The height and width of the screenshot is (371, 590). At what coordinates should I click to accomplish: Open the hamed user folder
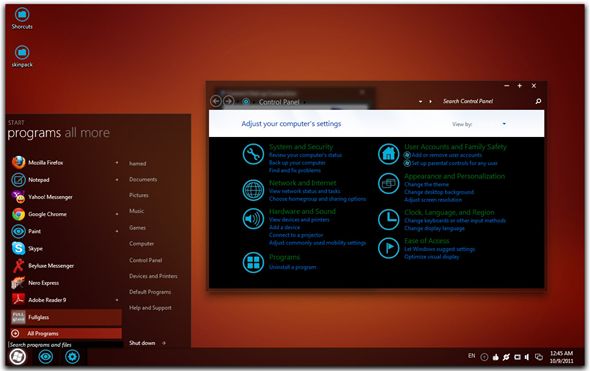138,164
